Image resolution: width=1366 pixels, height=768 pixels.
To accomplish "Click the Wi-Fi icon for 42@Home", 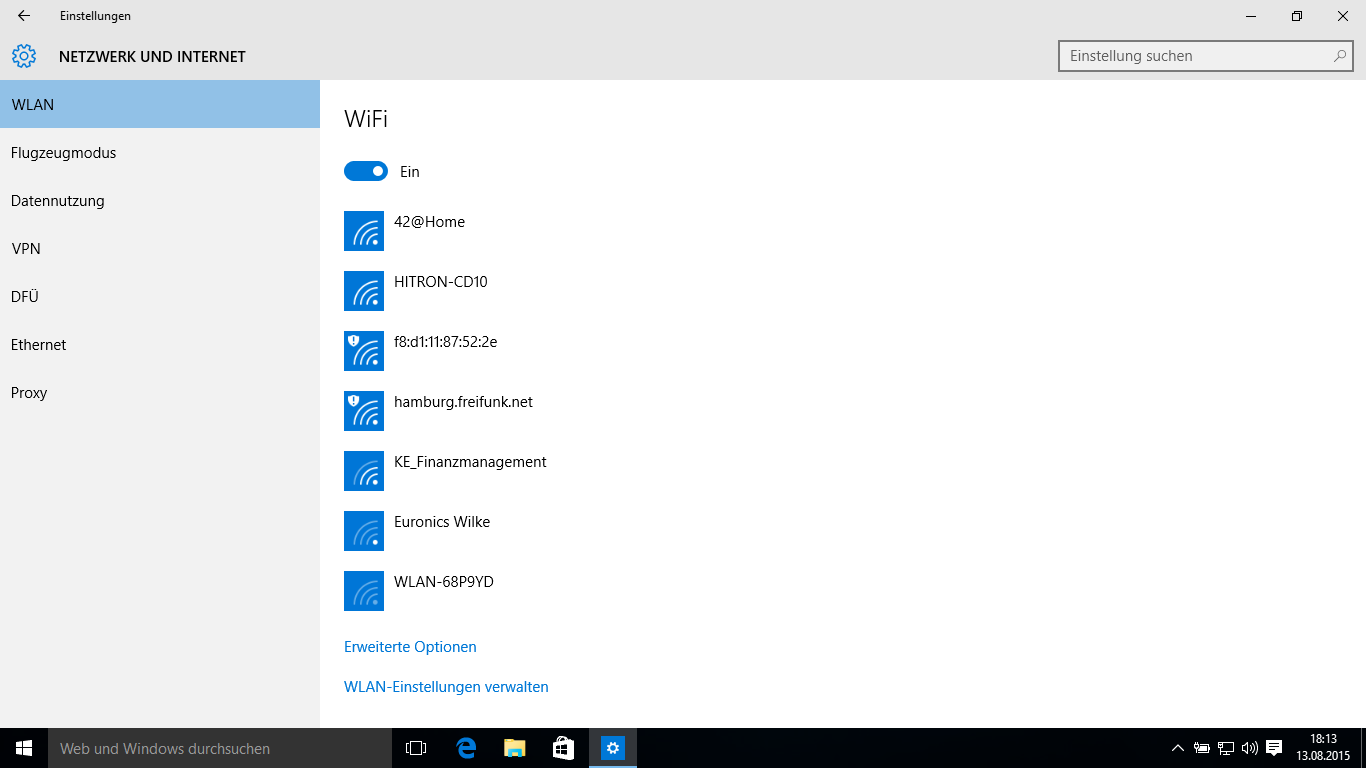I will point(363,231).
